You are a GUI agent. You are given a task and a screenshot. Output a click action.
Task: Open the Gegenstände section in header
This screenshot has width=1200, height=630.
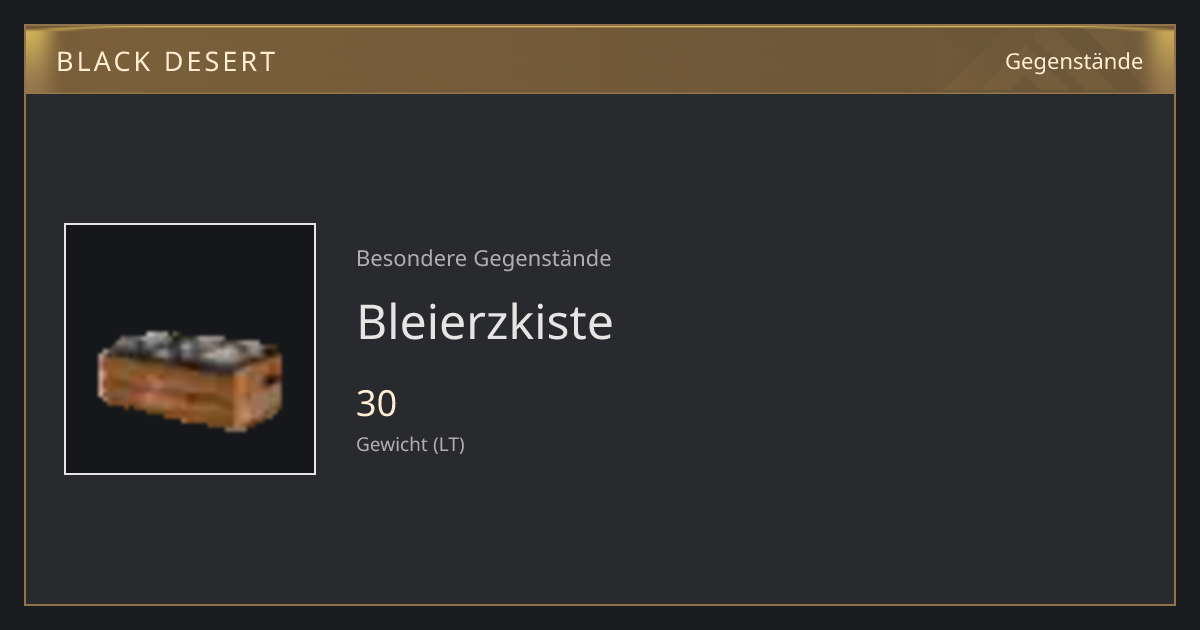point(1073,61)
